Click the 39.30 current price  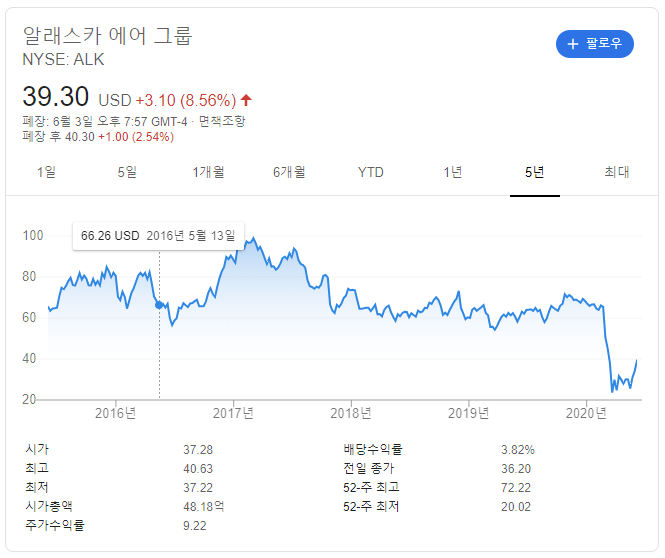tap(56, 96)
